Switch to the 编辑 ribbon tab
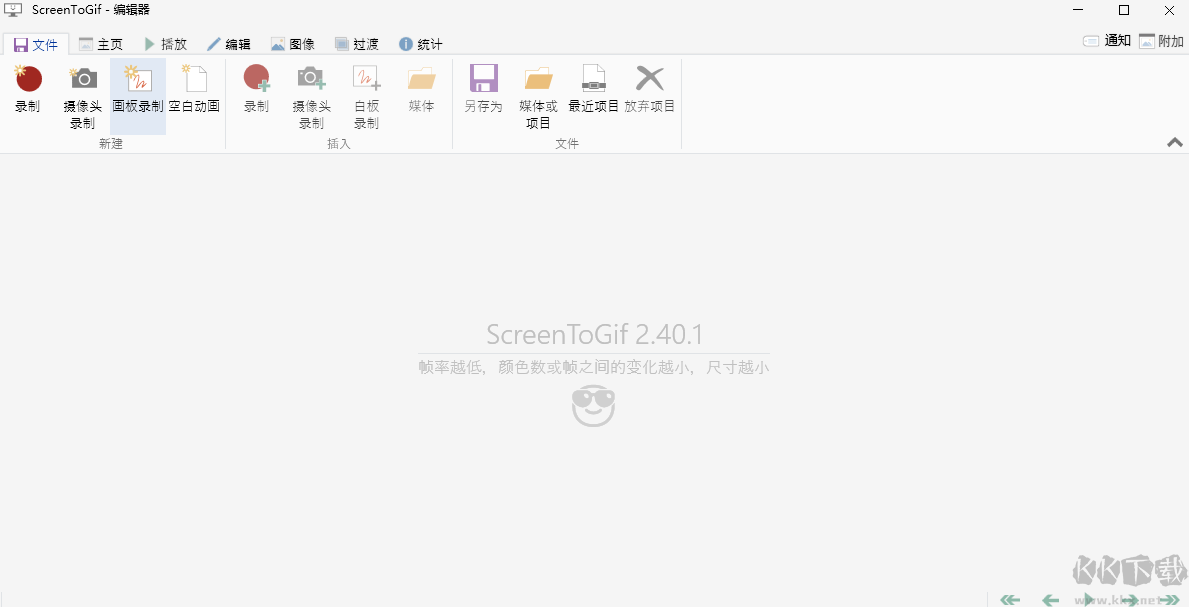 click(230, 43)
